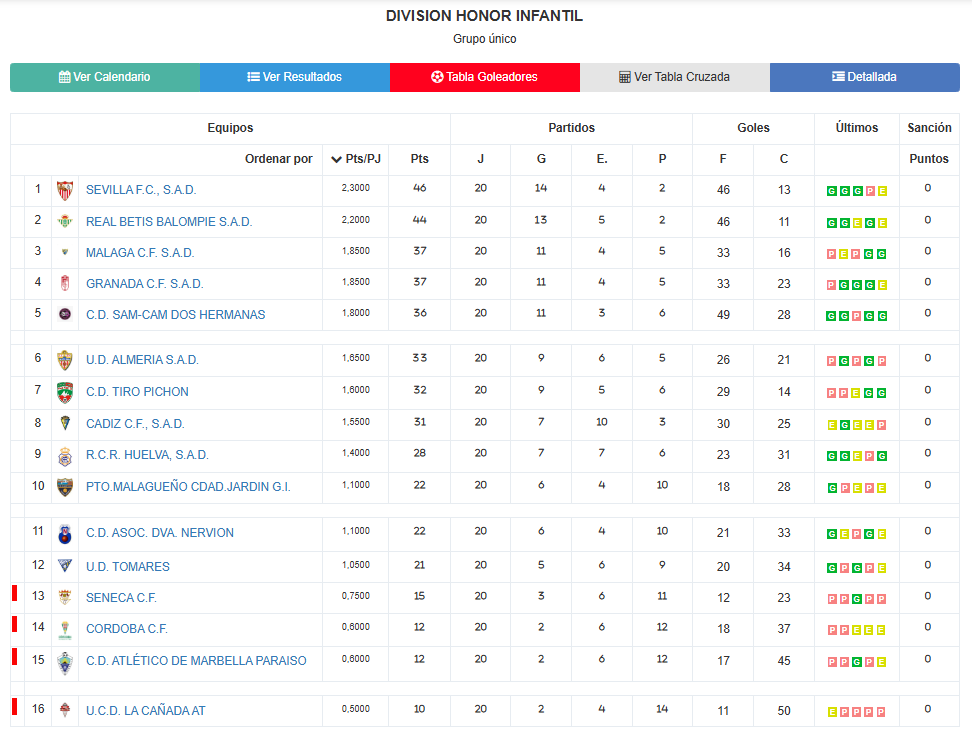
Task: Open C.D. TIRO PICHON team link
Action: (137, 392)
